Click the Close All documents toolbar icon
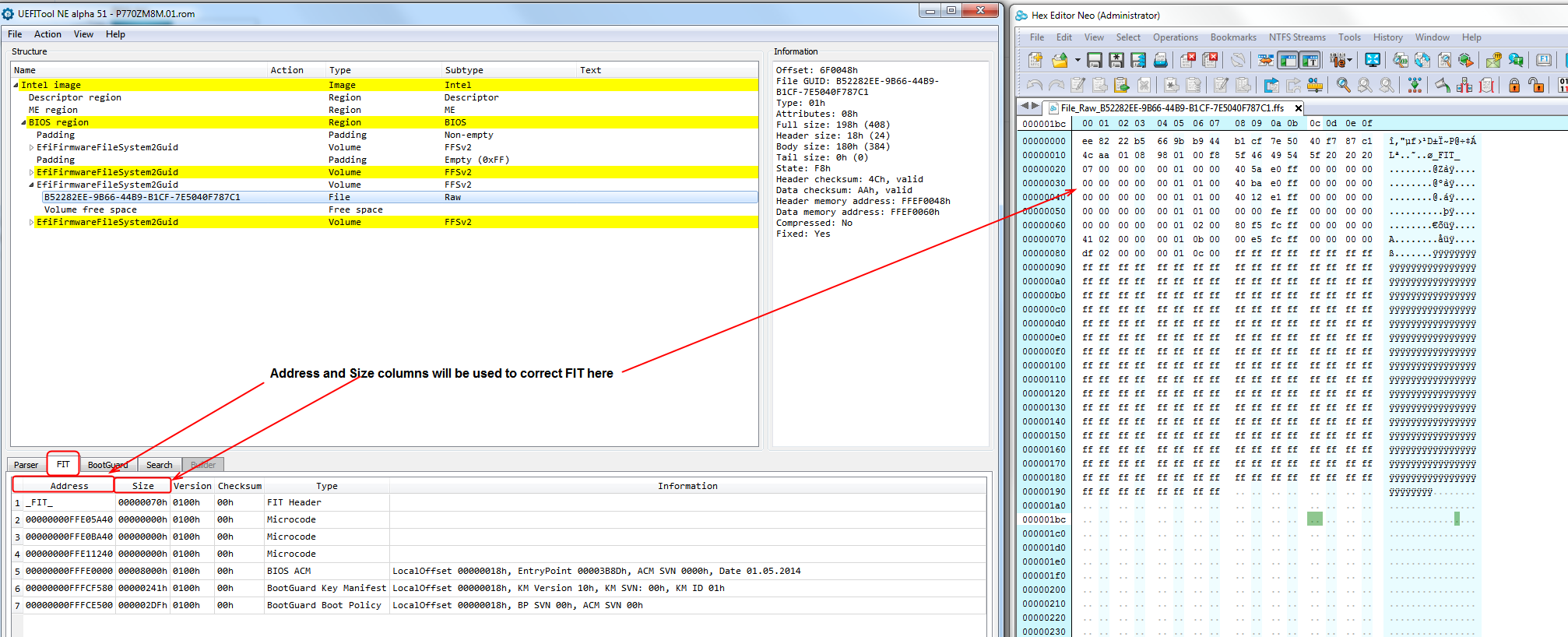 pos(1210,60)
